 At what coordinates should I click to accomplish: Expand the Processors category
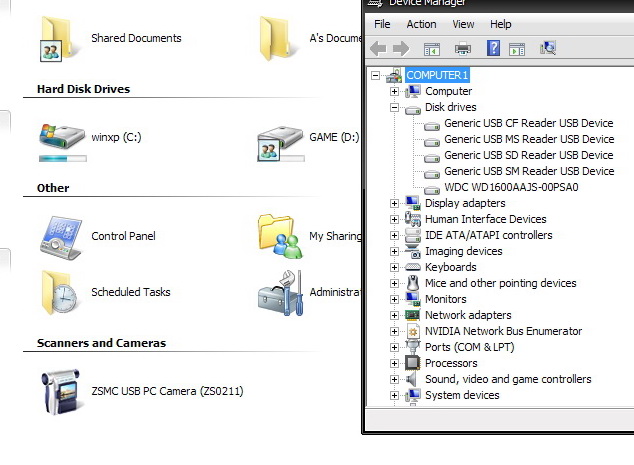(394, 364)
